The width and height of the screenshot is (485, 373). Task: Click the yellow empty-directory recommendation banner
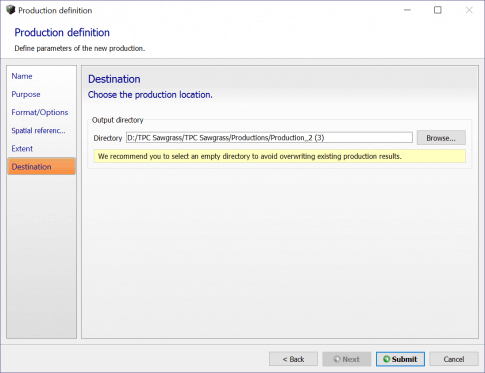pyautogui.click(x=280, y=156)
